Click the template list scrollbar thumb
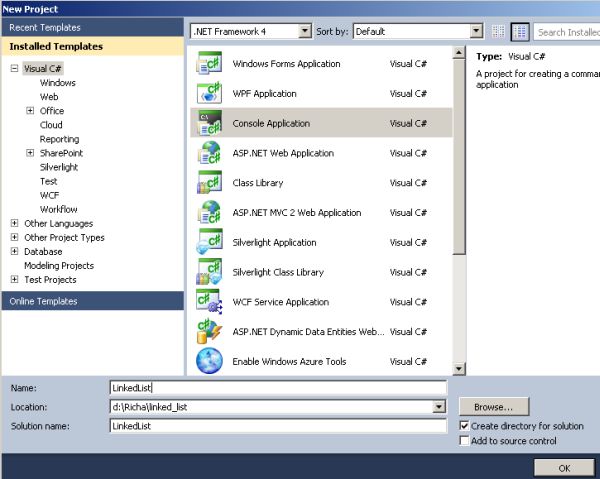 [x=459, y=157]
